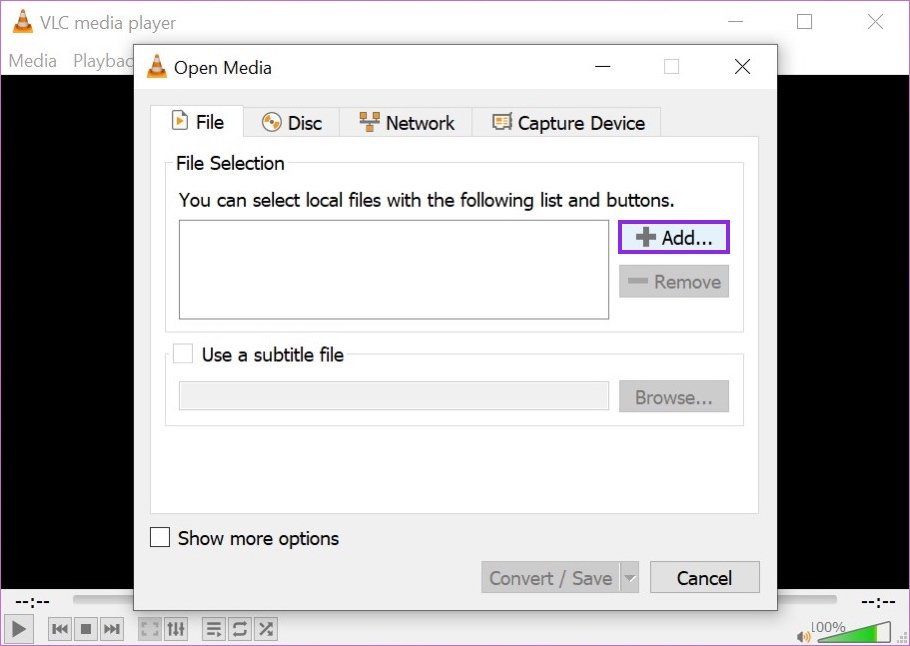Expand Convert / Save dropdown arrow
910x646 pixels.
click(630, 578)
